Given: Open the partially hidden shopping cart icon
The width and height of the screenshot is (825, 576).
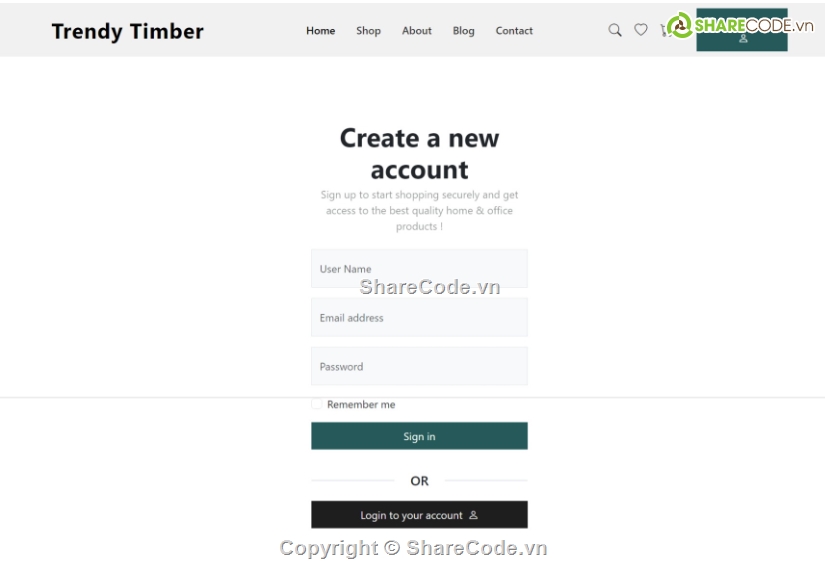Looking at the screenshot, I should [x=664, y=31].
